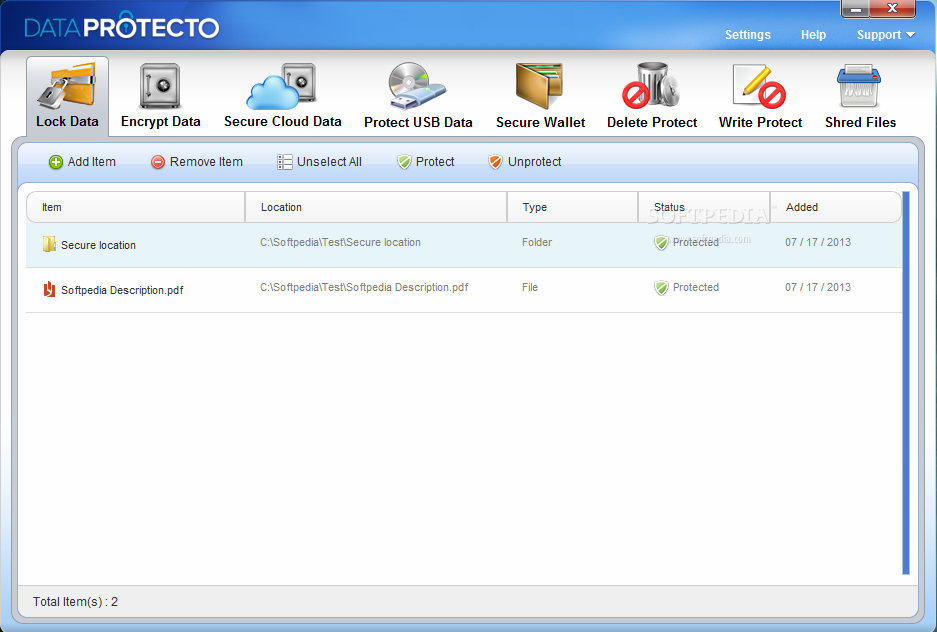Screen dimensions: 937x632
Task: Click the Protect button text
Action: click(435, 162)
